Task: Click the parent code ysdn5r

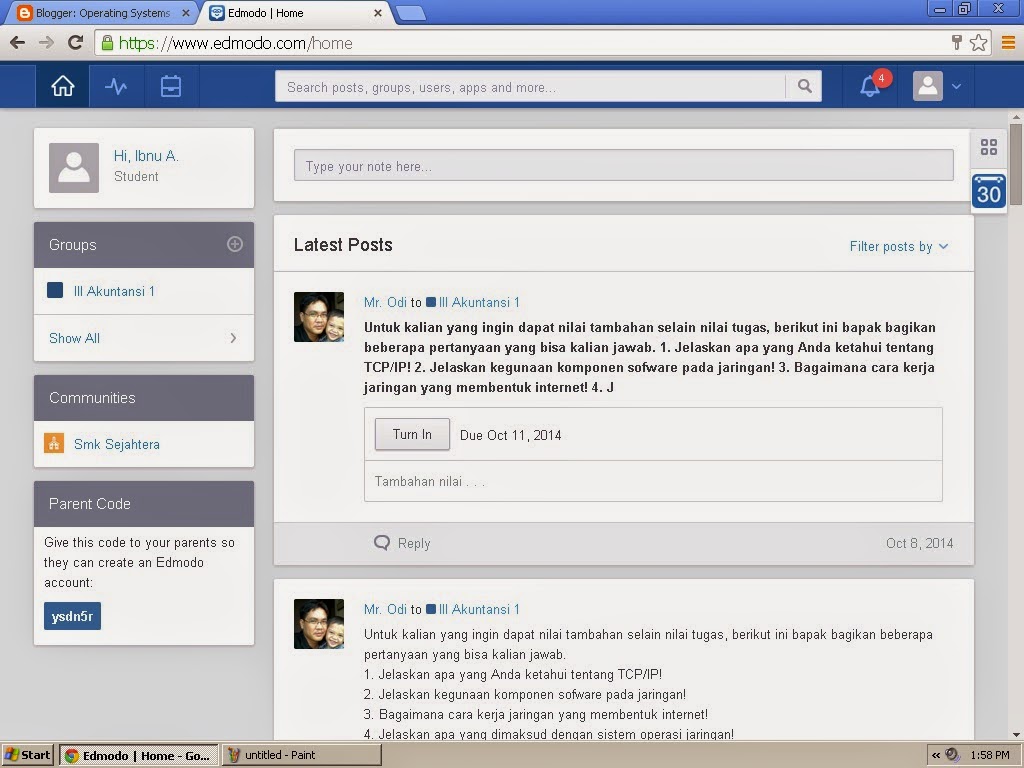Action: tap(72, 616)
